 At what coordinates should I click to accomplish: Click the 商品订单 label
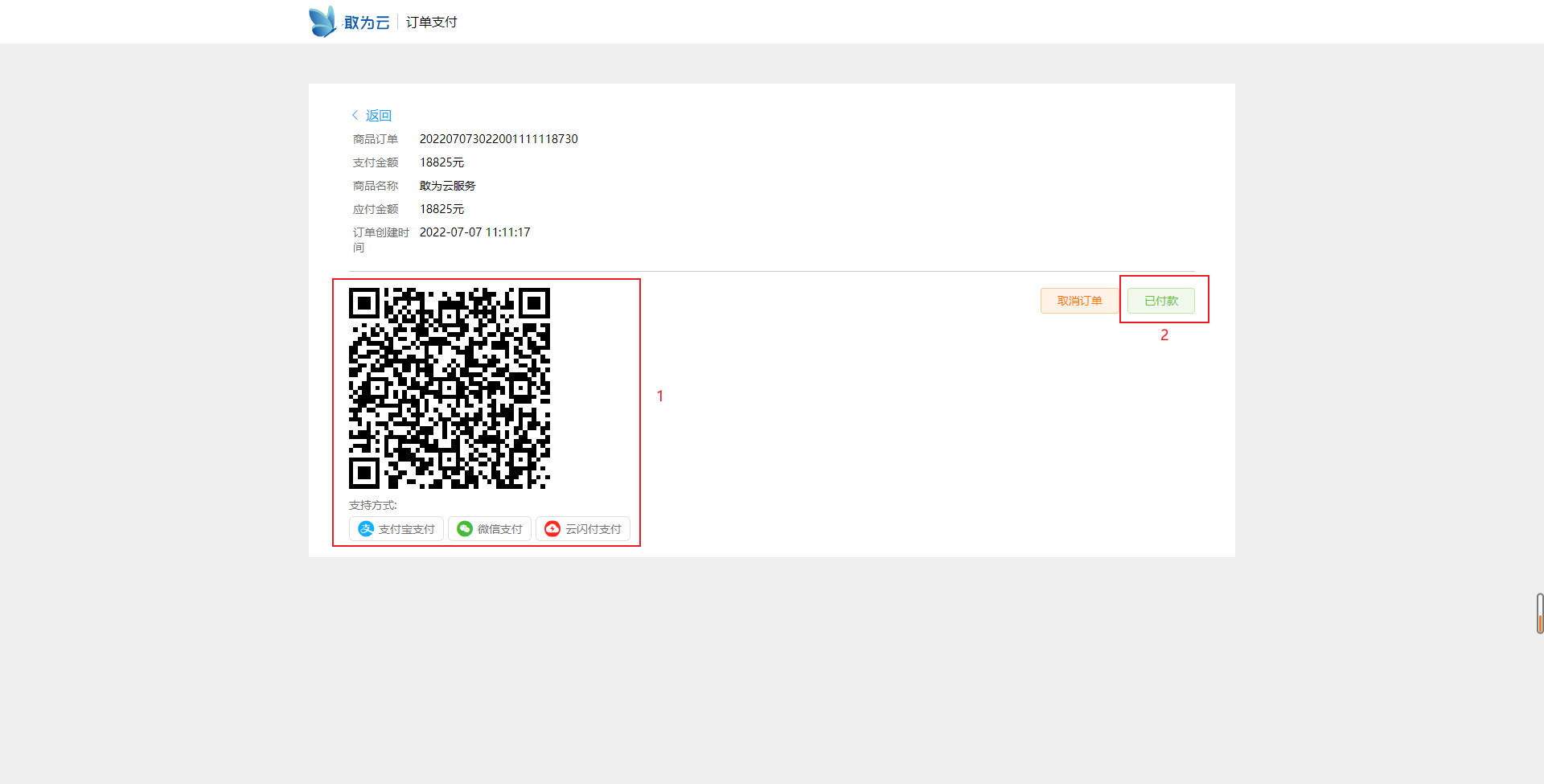tap(376, 139)
